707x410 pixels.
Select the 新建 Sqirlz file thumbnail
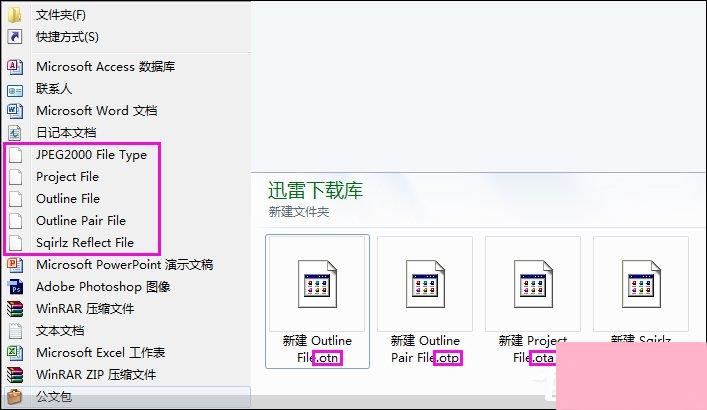(x=641, y=284)
